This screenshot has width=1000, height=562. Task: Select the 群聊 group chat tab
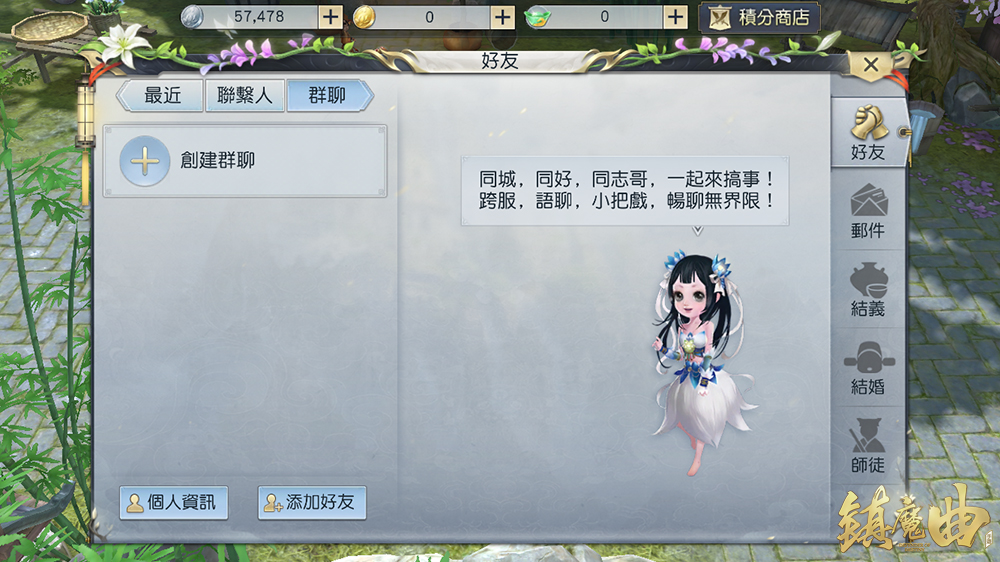(329, 96)
